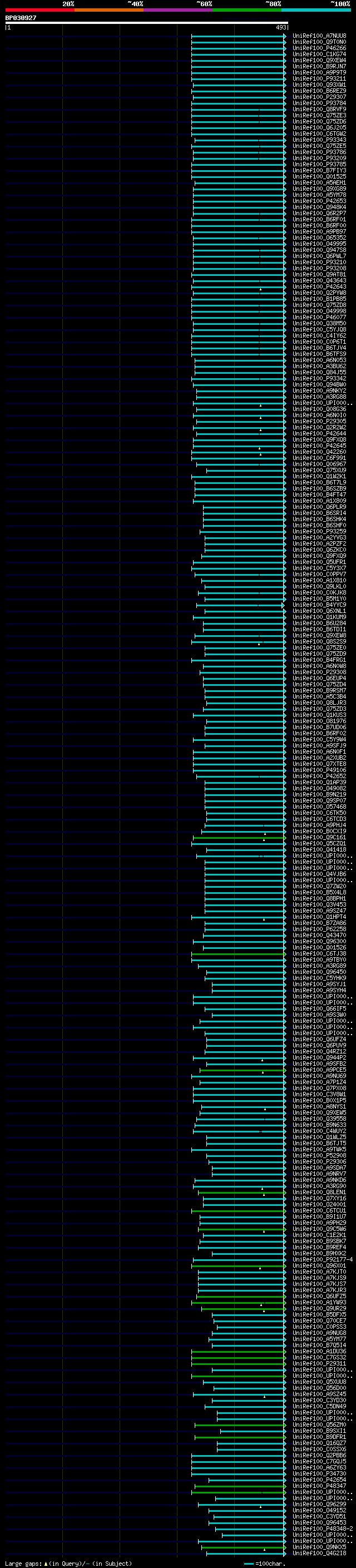Select the UniRef100_P46077 label
The image size is (356, 1568).
click(319, 317)
